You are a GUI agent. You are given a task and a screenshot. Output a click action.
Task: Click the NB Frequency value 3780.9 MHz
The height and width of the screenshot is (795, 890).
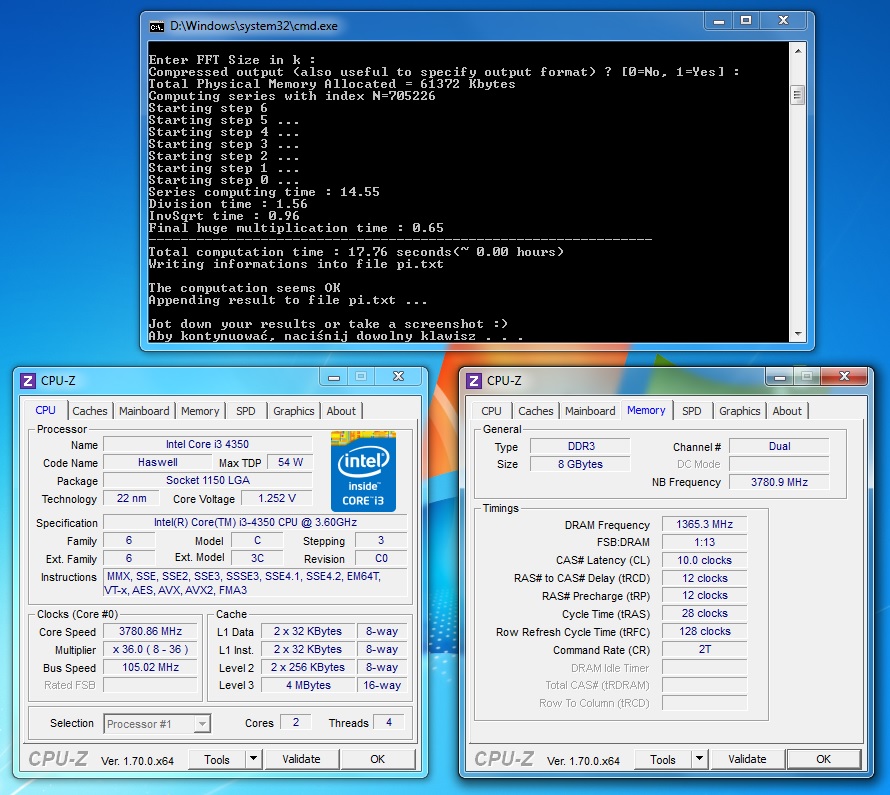point(779,482)
